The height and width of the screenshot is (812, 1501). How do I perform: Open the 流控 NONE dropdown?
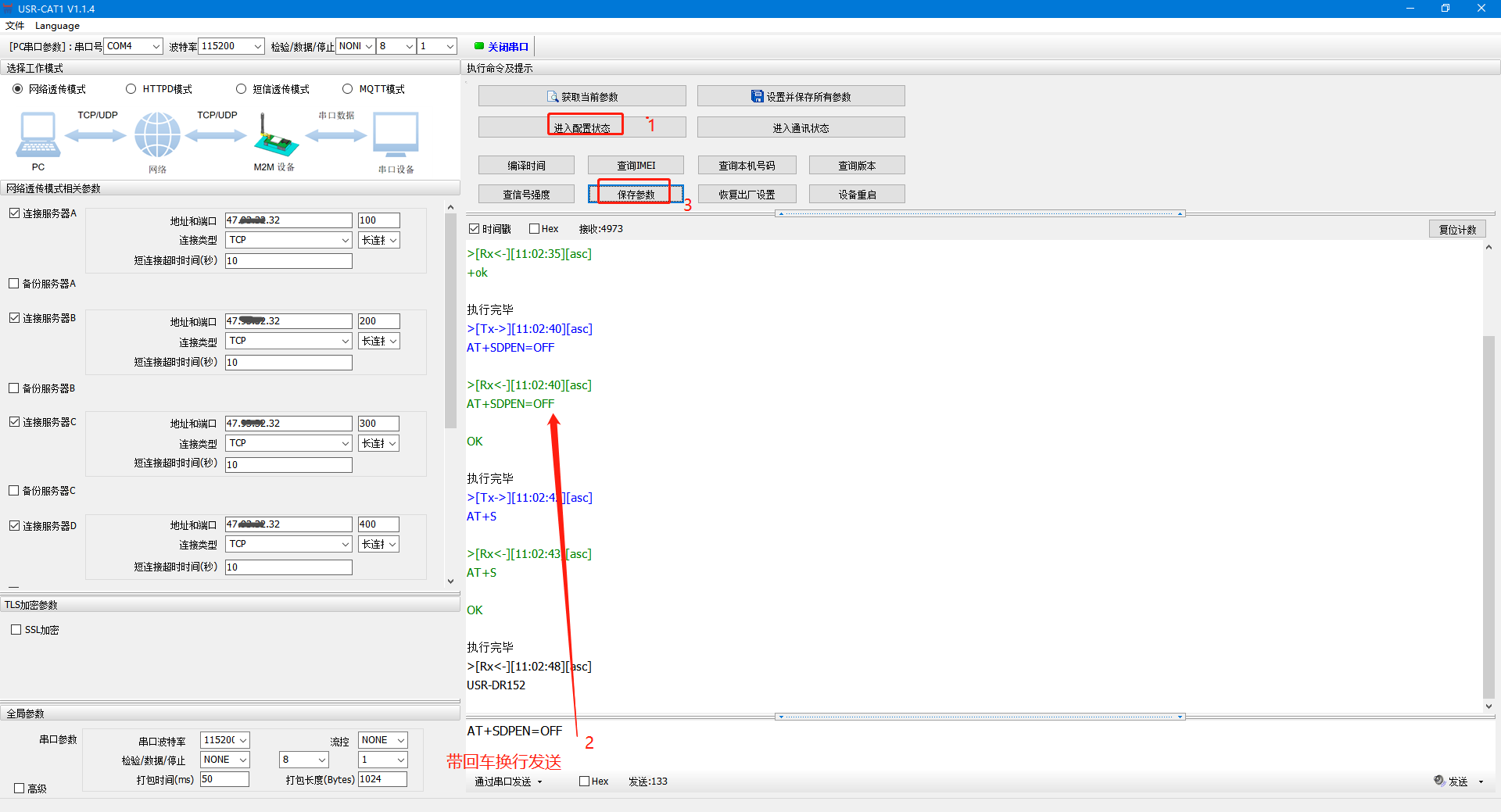[383, 740]
